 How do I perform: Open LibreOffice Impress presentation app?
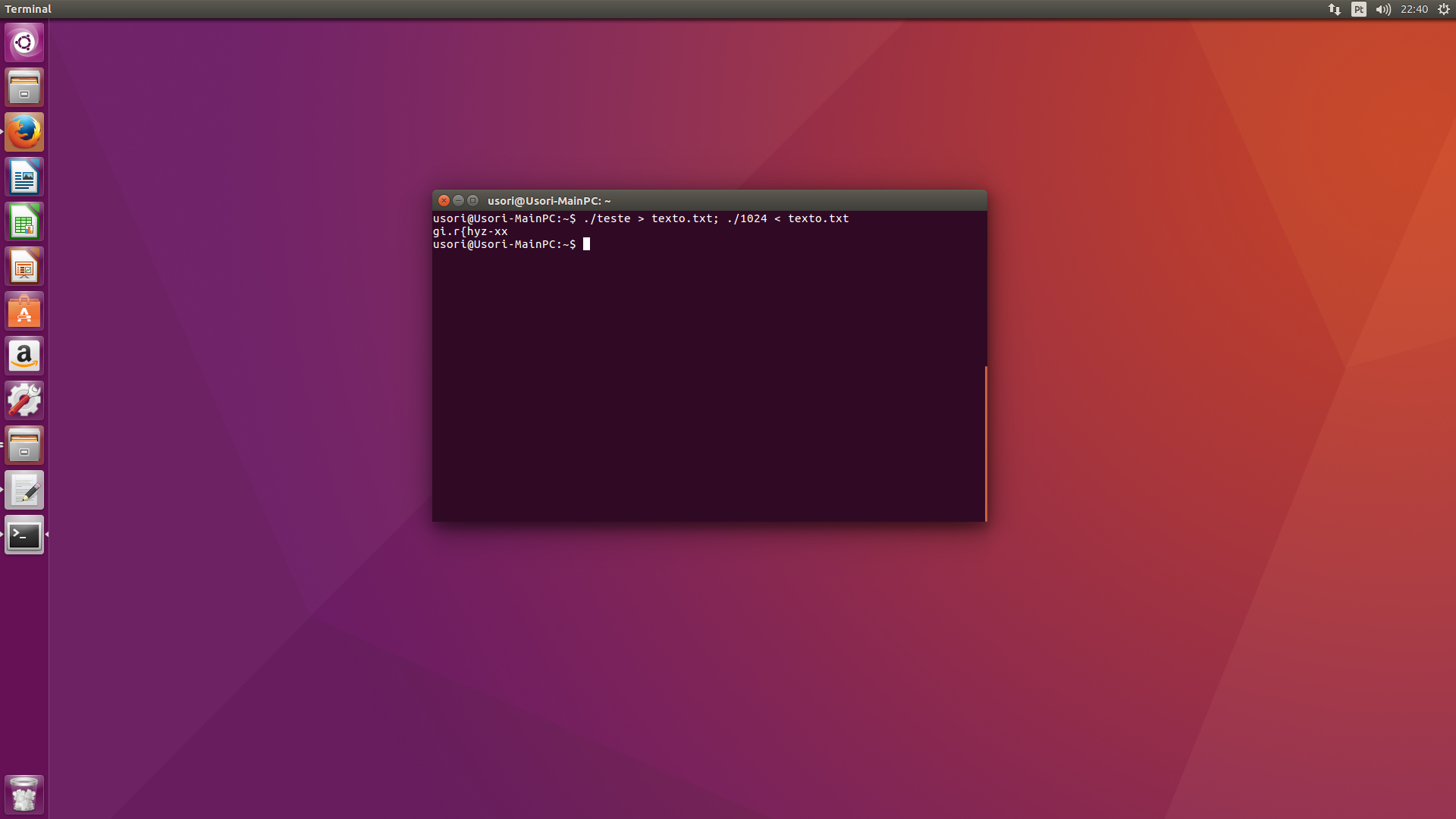24,266
